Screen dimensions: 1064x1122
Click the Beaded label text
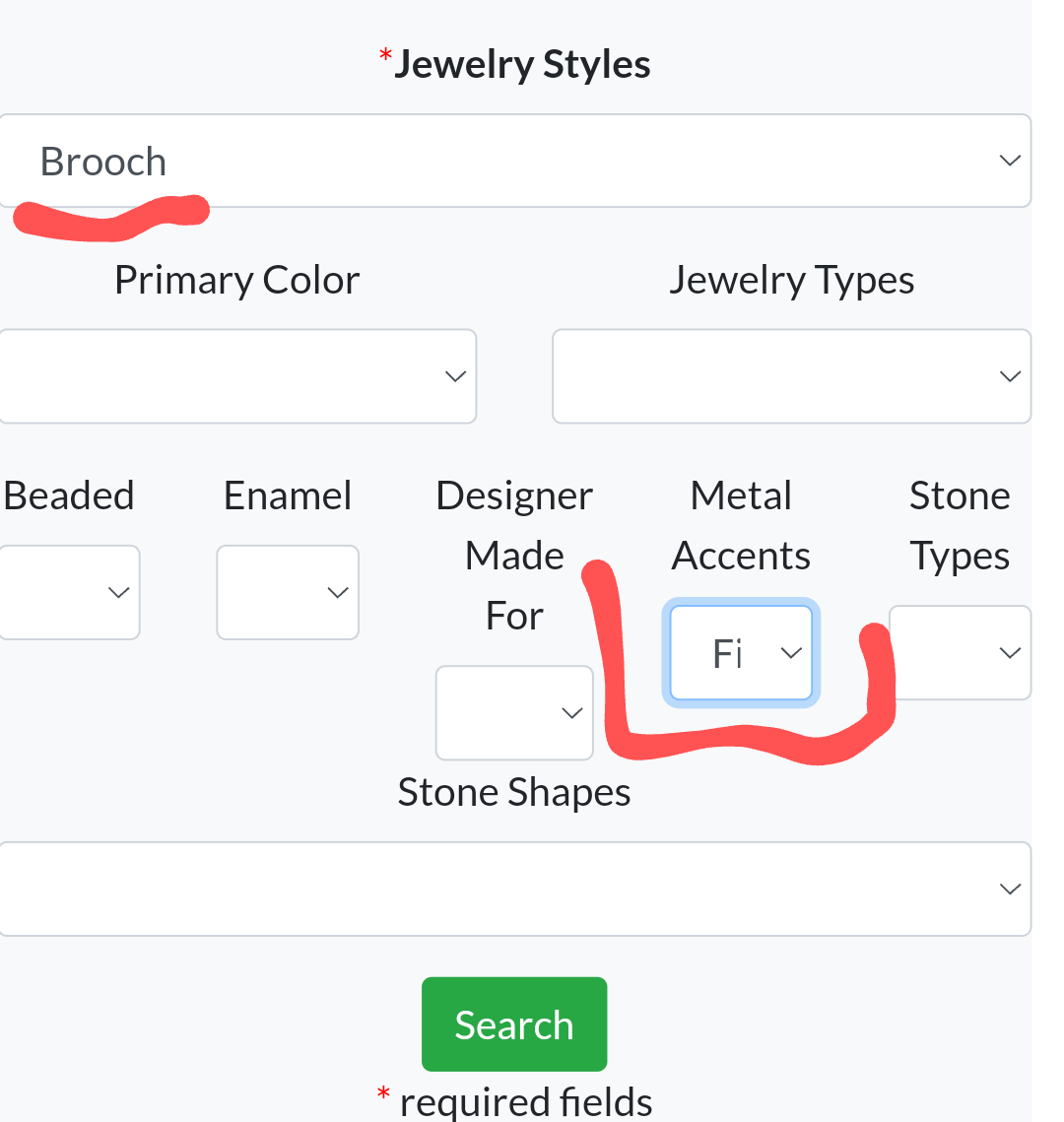click(x=69, y=495)
